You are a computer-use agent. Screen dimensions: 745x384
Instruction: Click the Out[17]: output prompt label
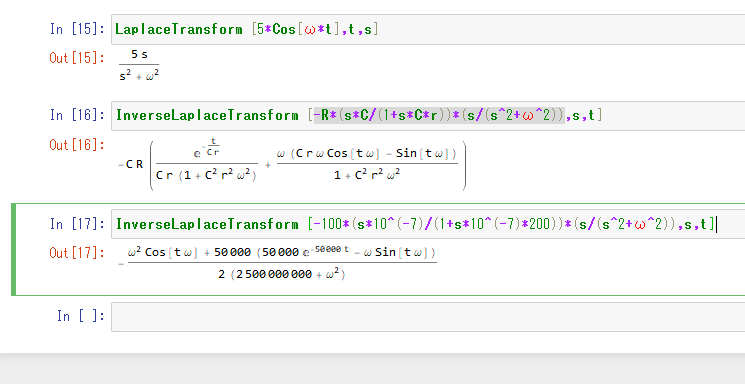77,253
